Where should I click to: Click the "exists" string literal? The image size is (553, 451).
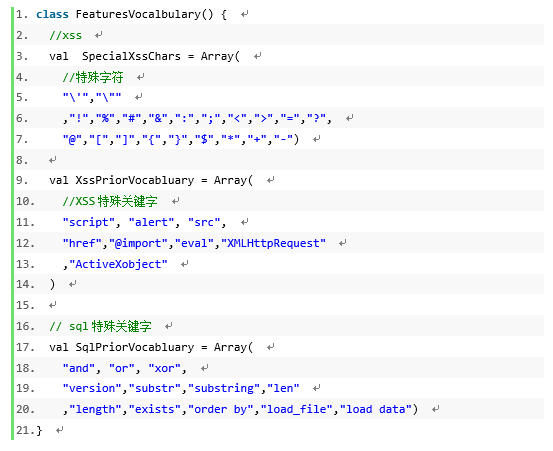(154, 409)
